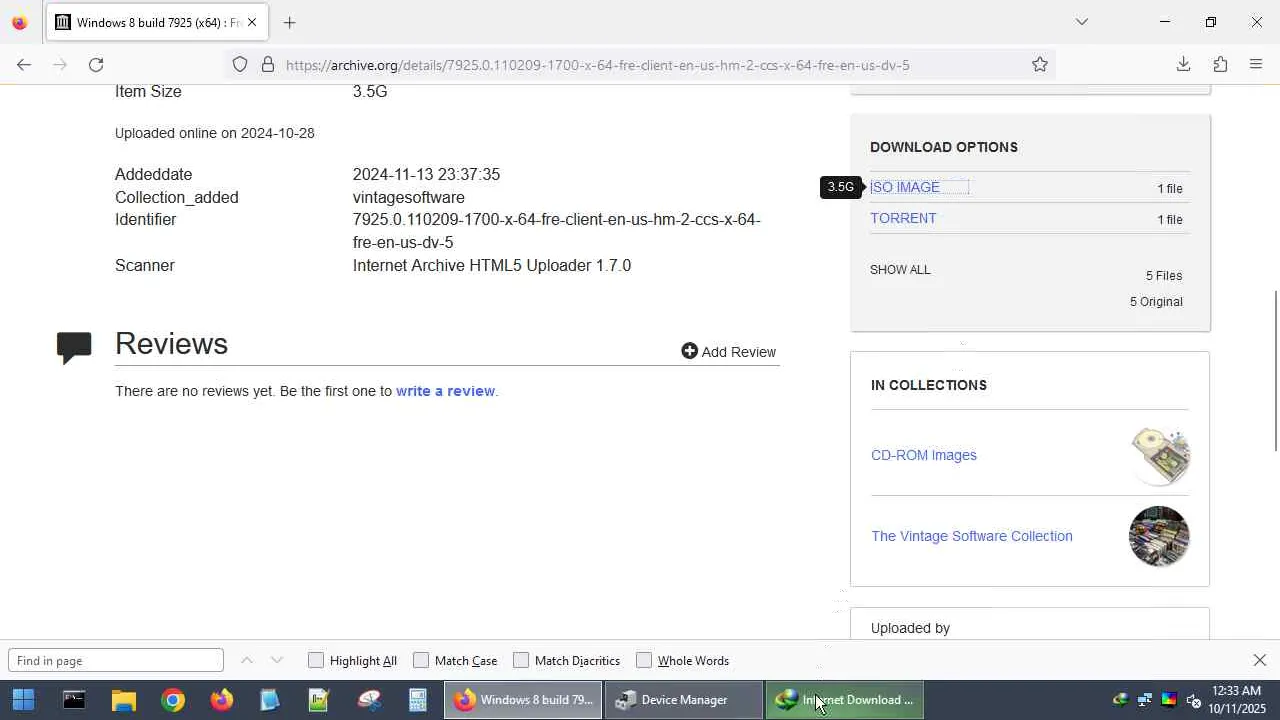Click the 5 Files link
1280x720 pixels.
[x=1164, y=276]
